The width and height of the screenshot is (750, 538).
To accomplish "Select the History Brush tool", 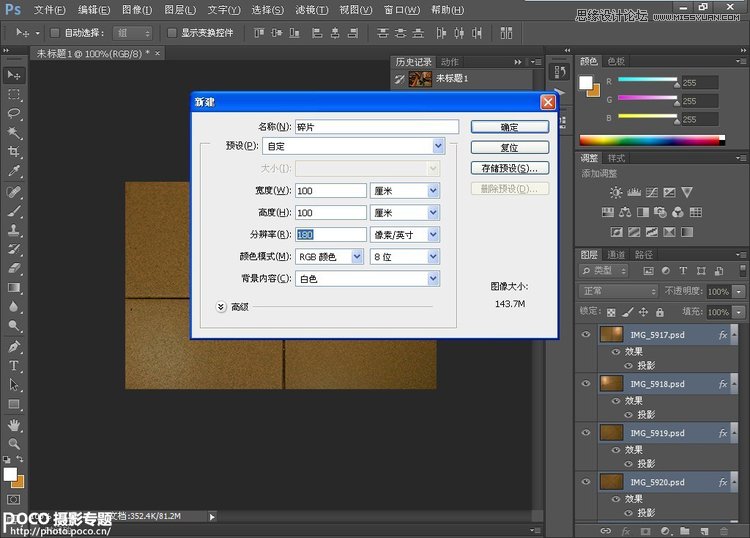I will click(14, 249).
